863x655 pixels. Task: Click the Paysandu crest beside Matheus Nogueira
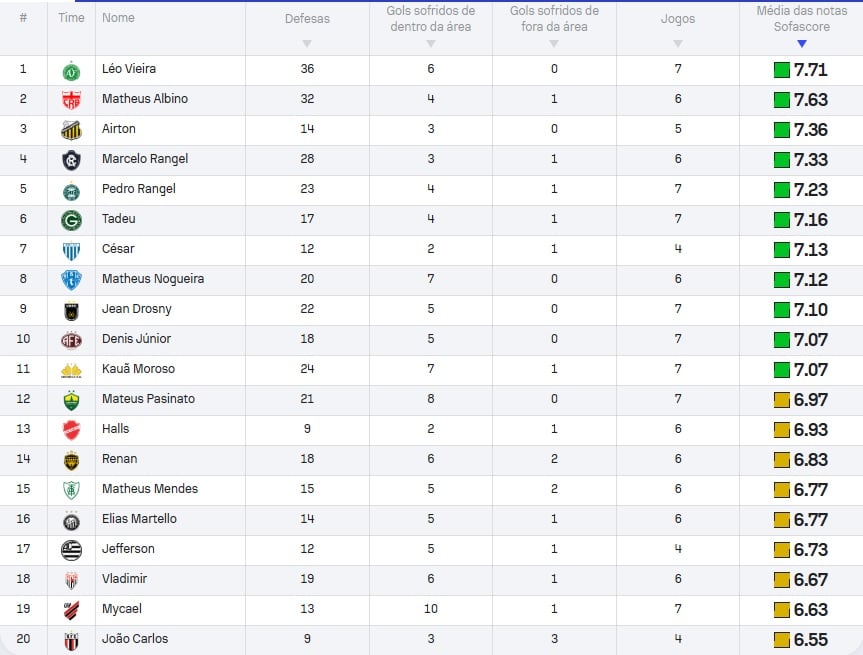71,280
